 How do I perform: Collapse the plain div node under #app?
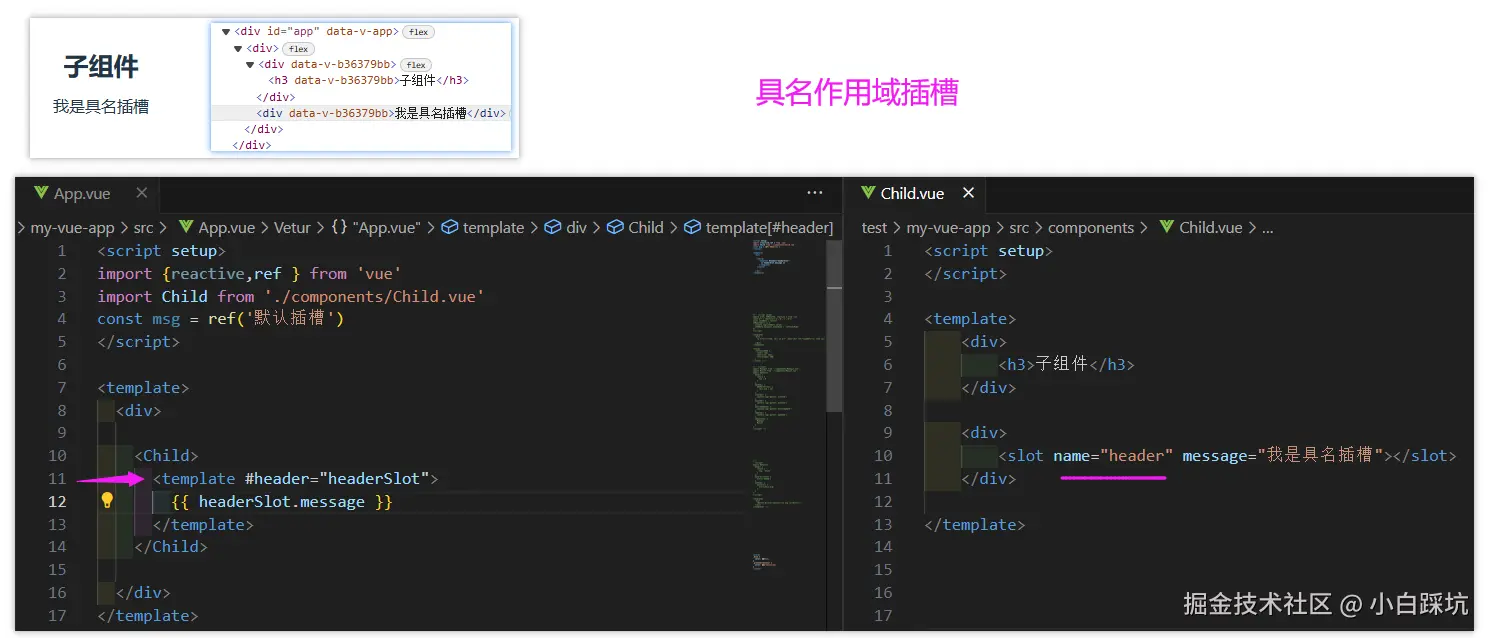click(238, 48)
